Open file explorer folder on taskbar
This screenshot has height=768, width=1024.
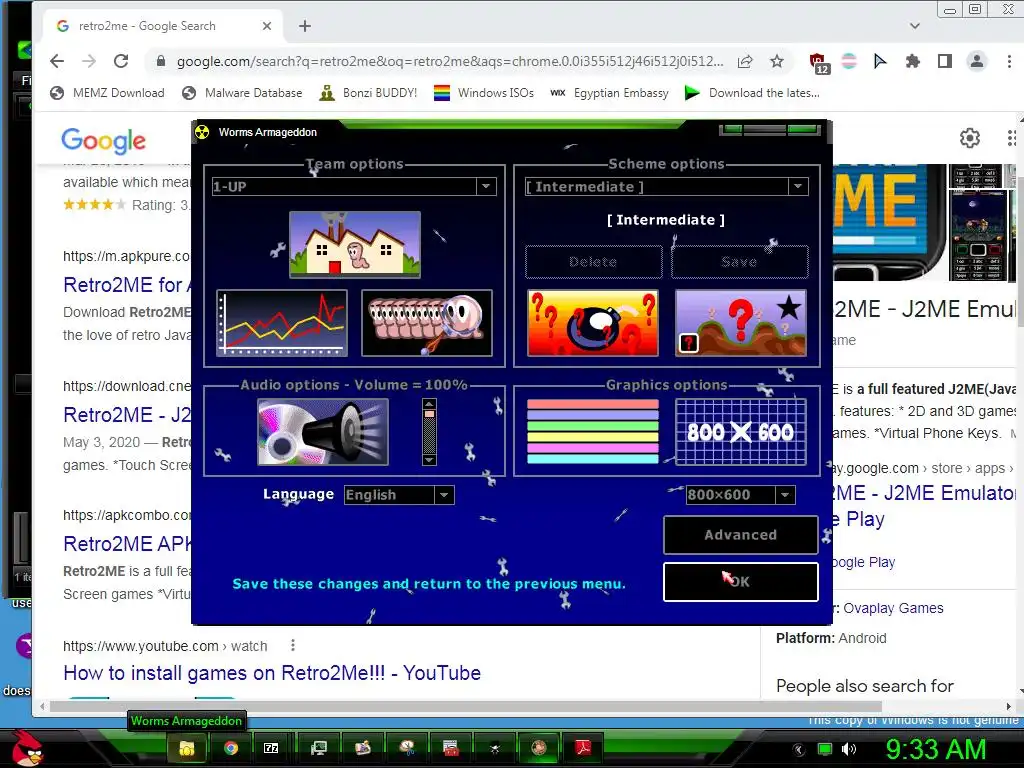(187, 748)
